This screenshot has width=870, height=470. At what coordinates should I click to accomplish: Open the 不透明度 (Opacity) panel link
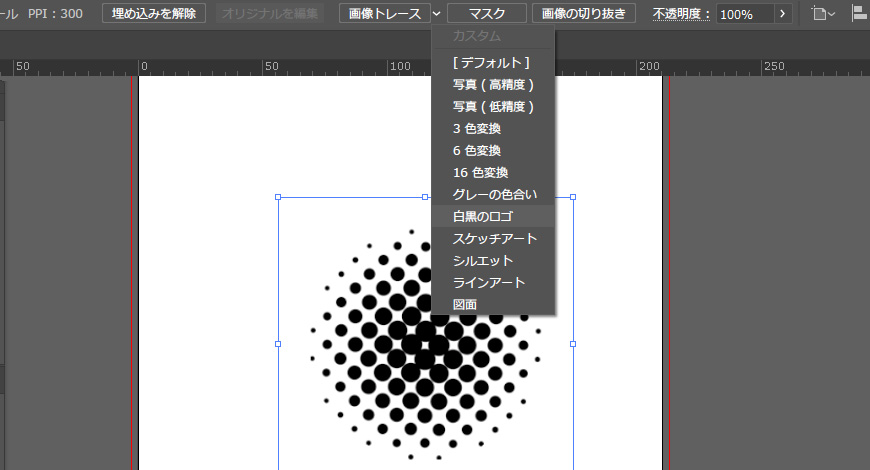(x=682, y=15)
